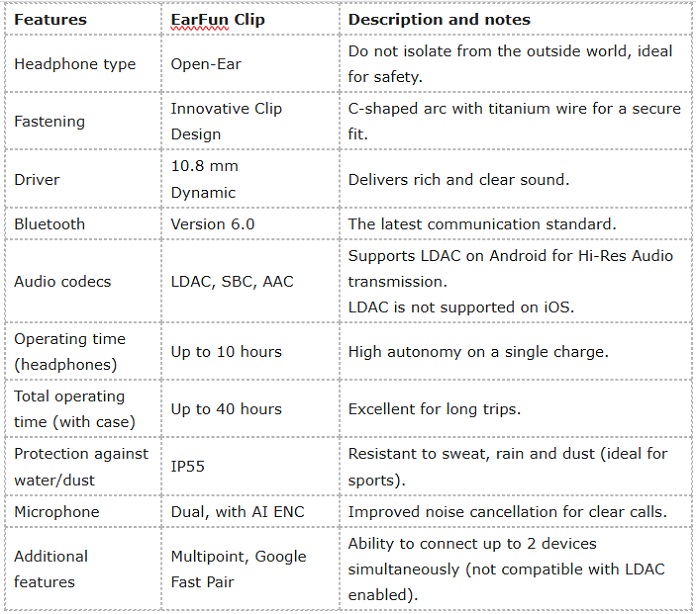Click the Up to 10 hours cell
The width and height of the screenshot is (696, 614).
tap(250, 352)
